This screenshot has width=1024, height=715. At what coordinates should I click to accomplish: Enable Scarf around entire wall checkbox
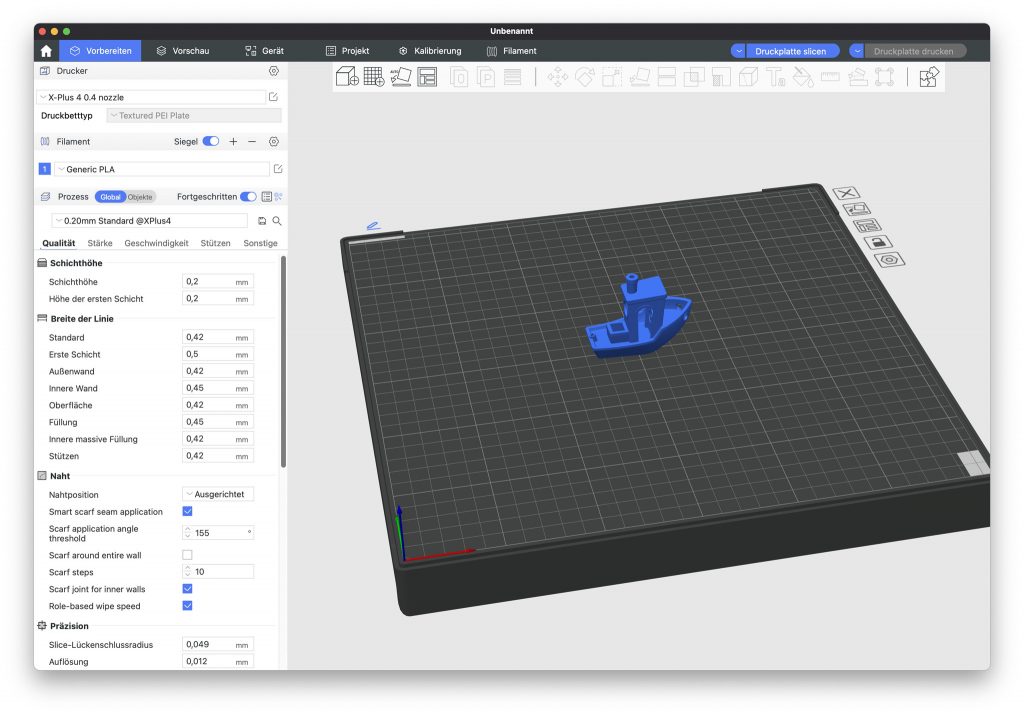187,555
